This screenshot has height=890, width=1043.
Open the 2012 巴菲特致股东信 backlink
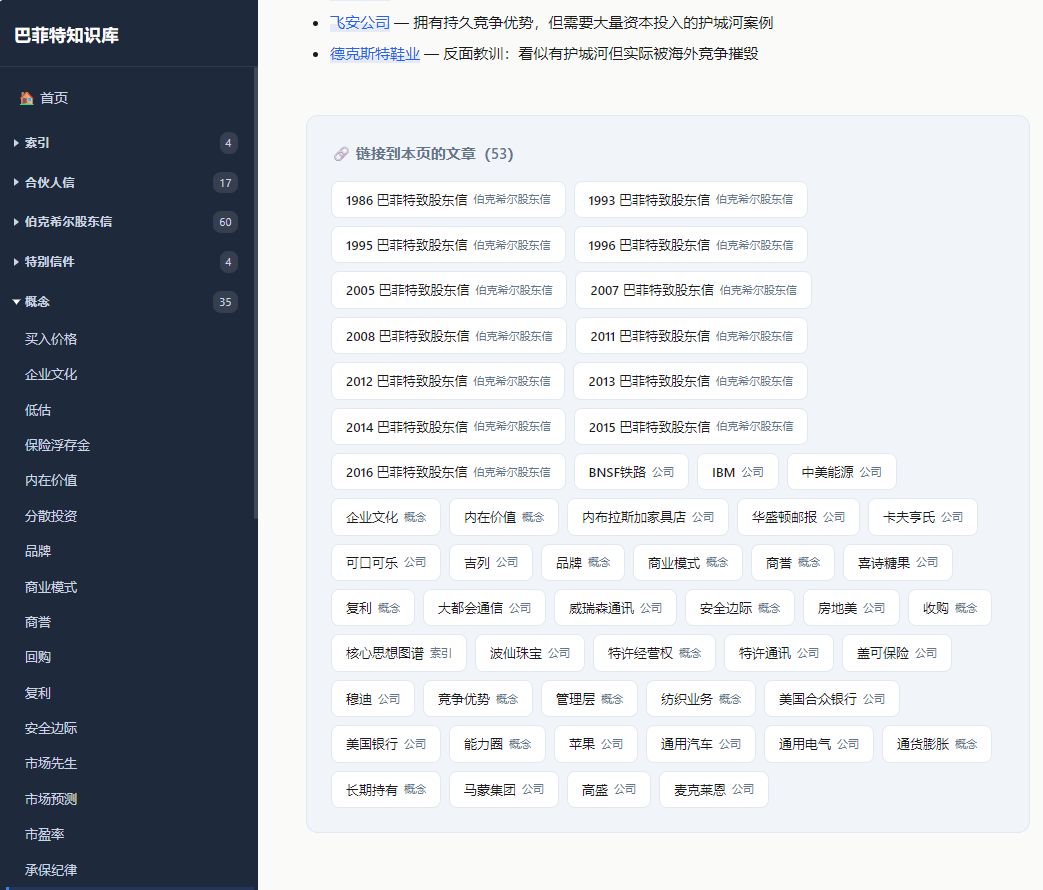coord(448,381)
